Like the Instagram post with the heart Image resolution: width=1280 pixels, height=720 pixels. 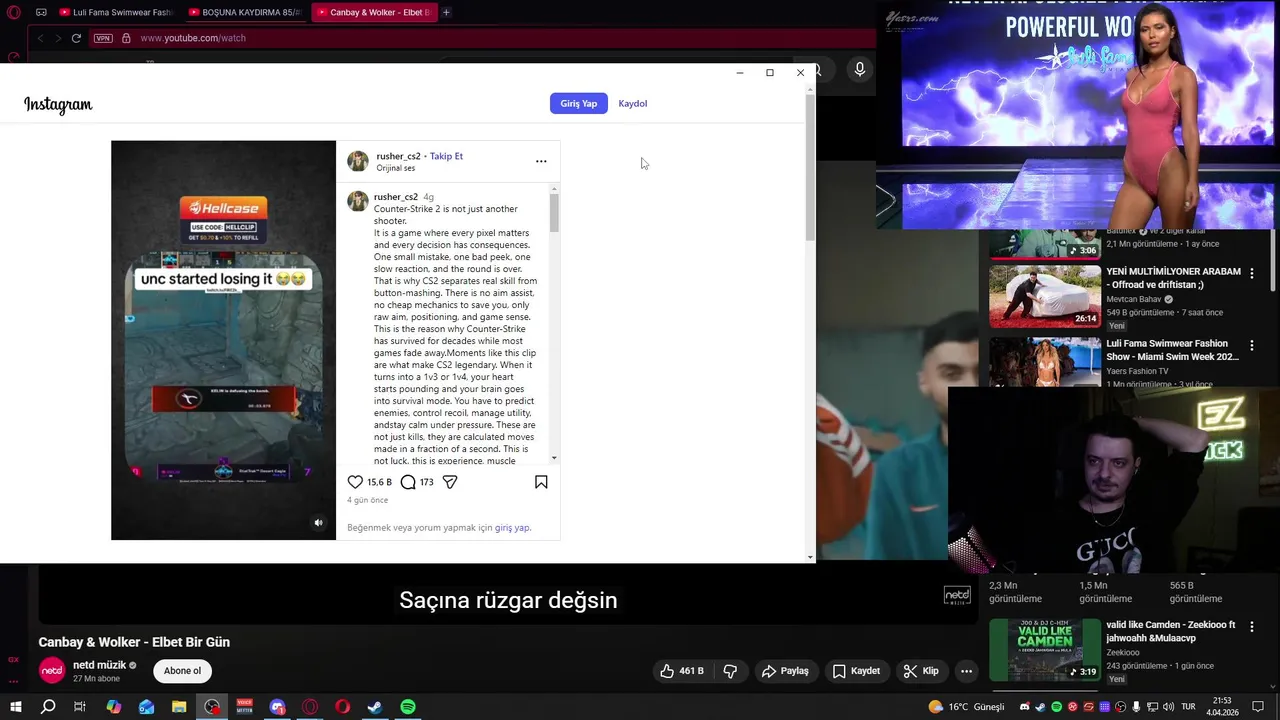click(355, 482)
